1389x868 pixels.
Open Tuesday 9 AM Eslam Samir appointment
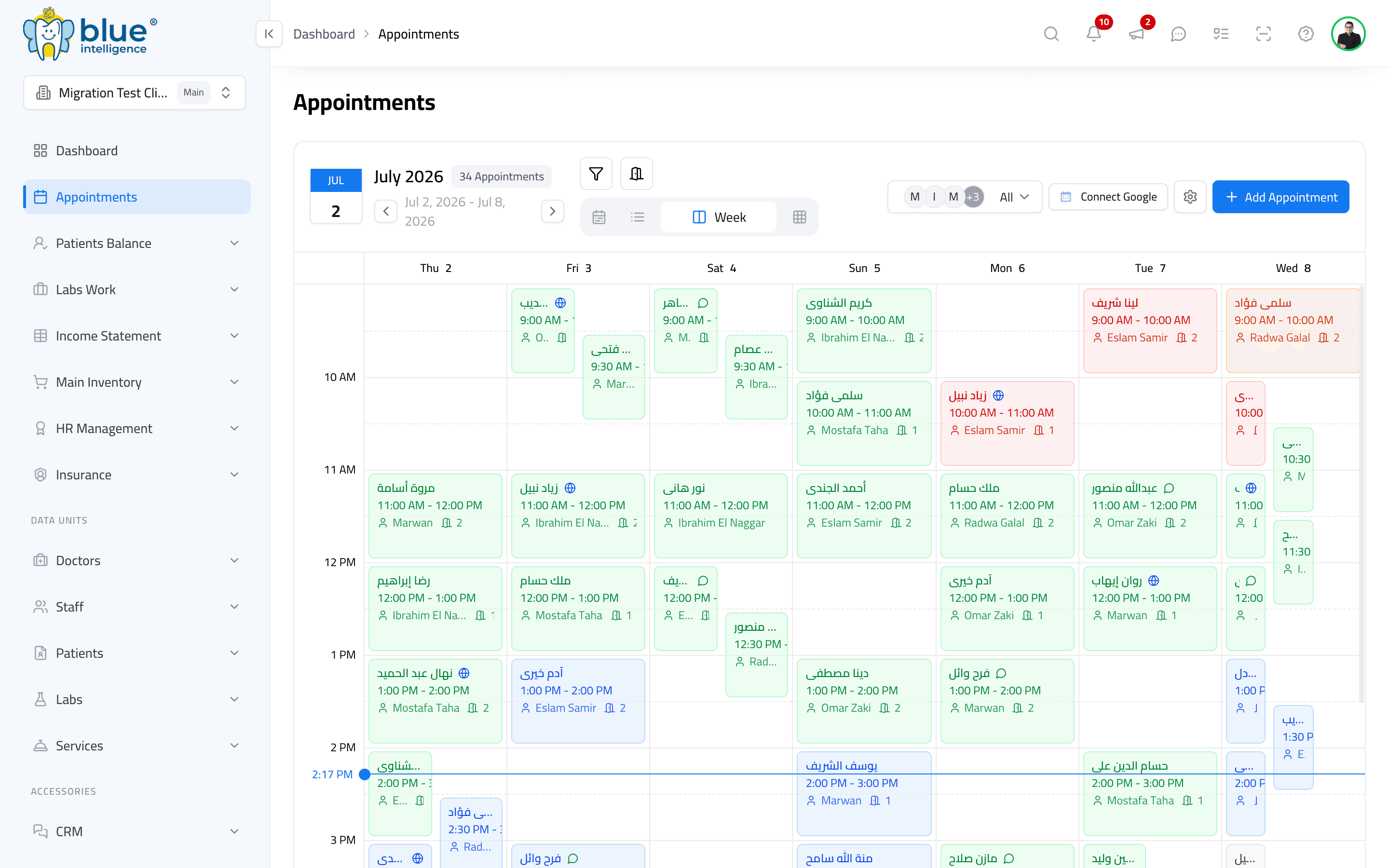1150,330
